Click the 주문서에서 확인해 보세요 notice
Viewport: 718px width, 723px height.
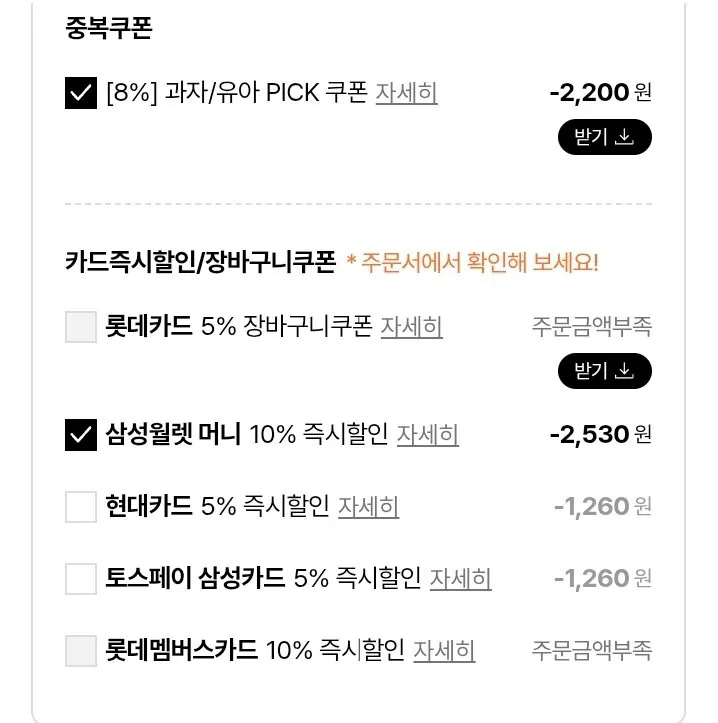click(x=472, y=263)
